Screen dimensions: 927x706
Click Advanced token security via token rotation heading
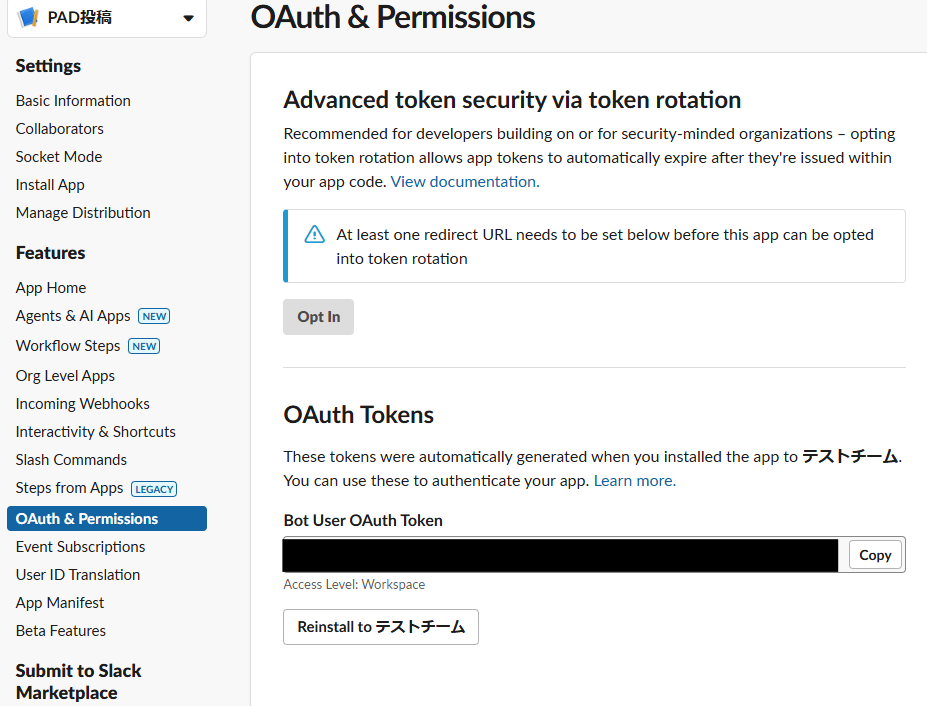pos(512,99)
